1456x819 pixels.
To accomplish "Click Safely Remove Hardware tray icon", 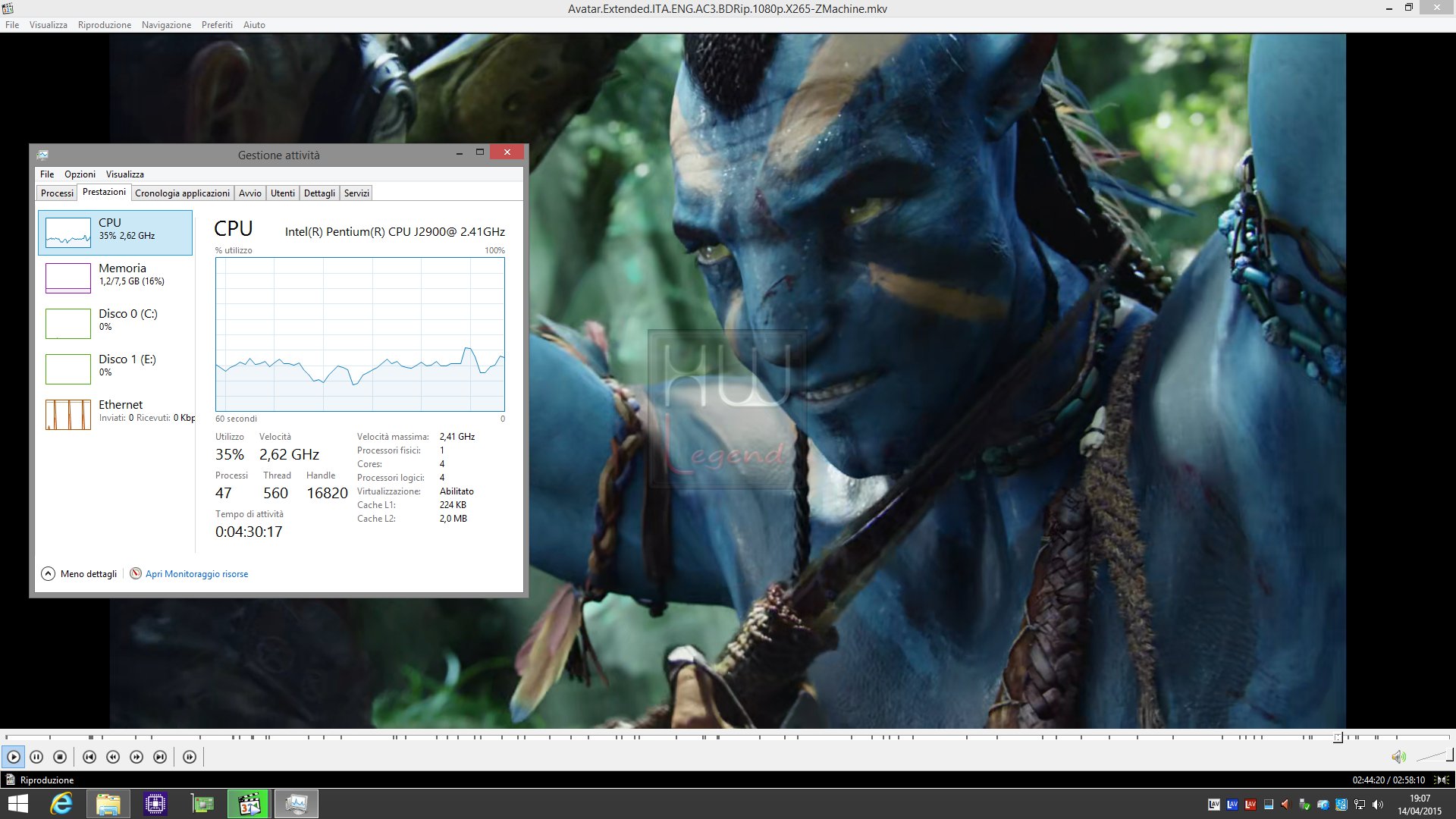I will click(1304, 805).
